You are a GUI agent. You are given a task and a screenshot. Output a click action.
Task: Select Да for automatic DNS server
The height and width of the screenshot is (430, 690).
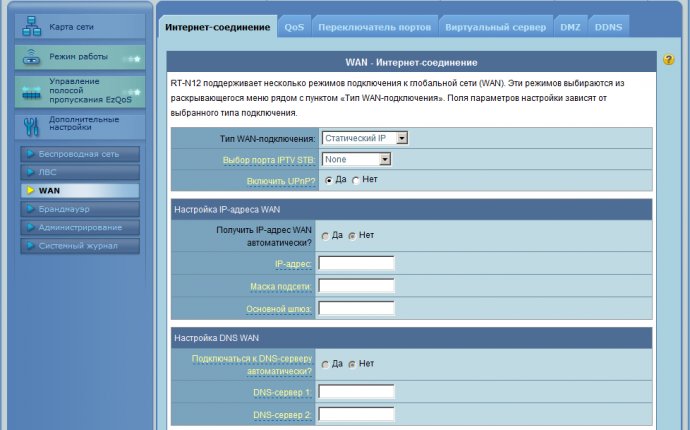coord(325,365)
